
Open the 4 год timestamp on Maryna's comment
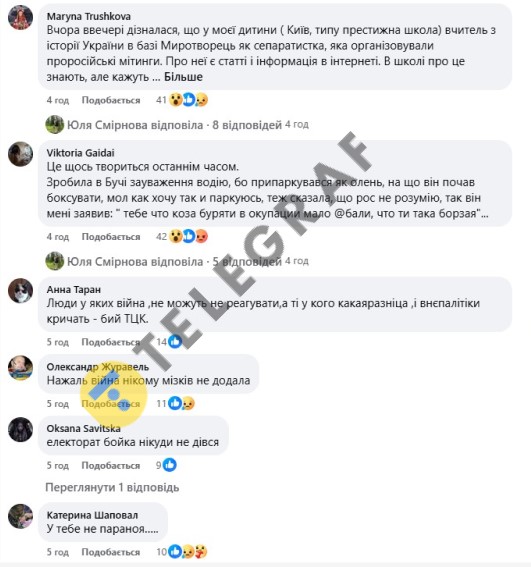point(58,100)
